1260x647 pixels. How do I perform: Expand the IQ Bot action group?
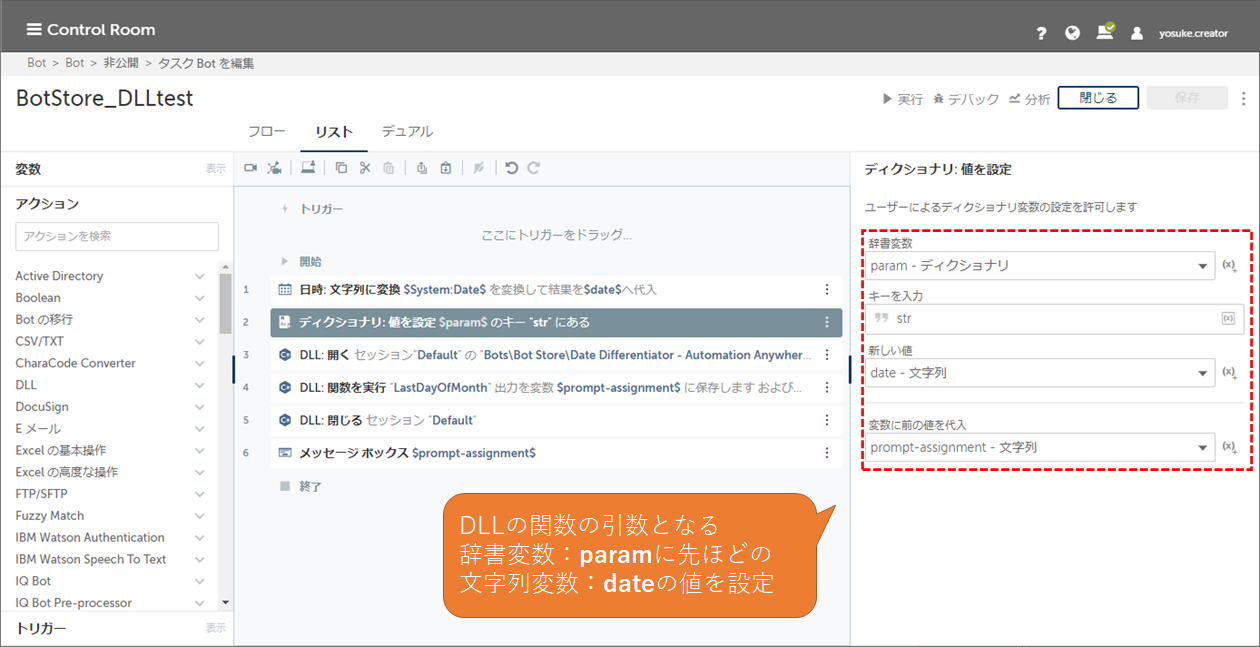tap(200, 581)
